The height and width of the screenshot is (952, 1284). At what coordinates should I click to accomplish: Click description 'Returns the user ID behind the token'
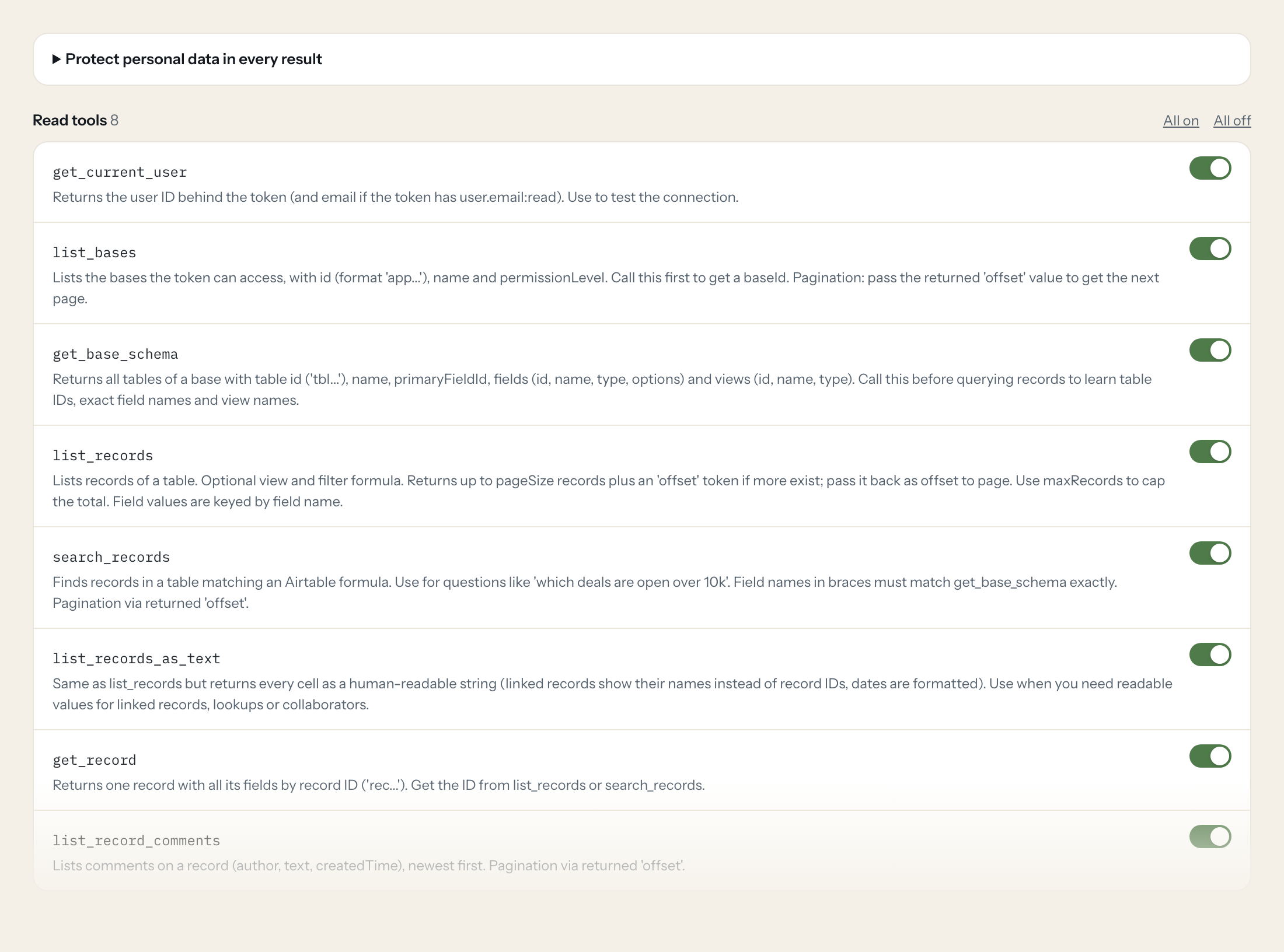(x=395, y=197)
